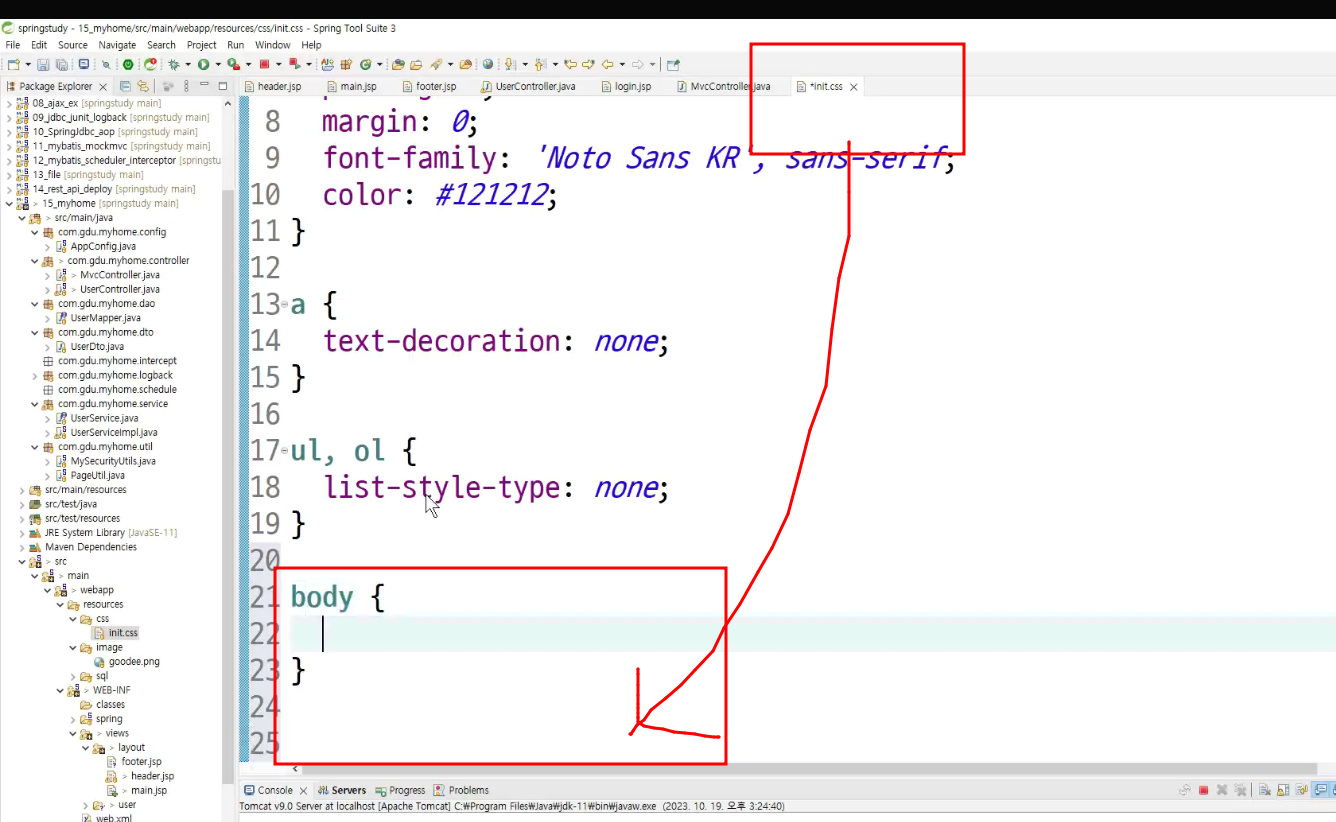Expand the Maven Dependencies node

[x=22, y=547]
